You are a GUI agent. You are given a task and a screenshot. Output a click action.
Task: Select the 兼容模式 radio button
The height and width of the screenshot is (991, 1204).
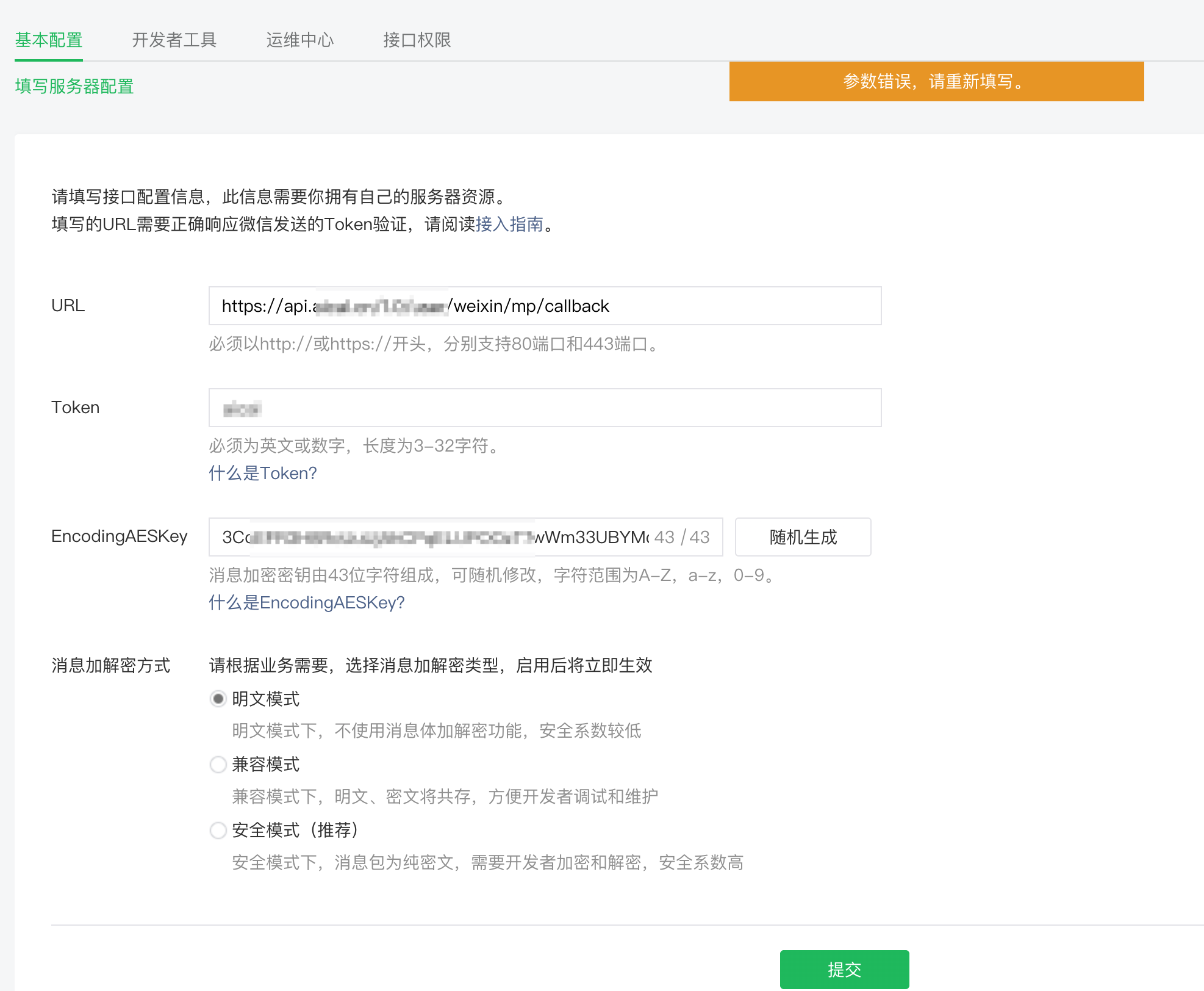tap(218, 765)
